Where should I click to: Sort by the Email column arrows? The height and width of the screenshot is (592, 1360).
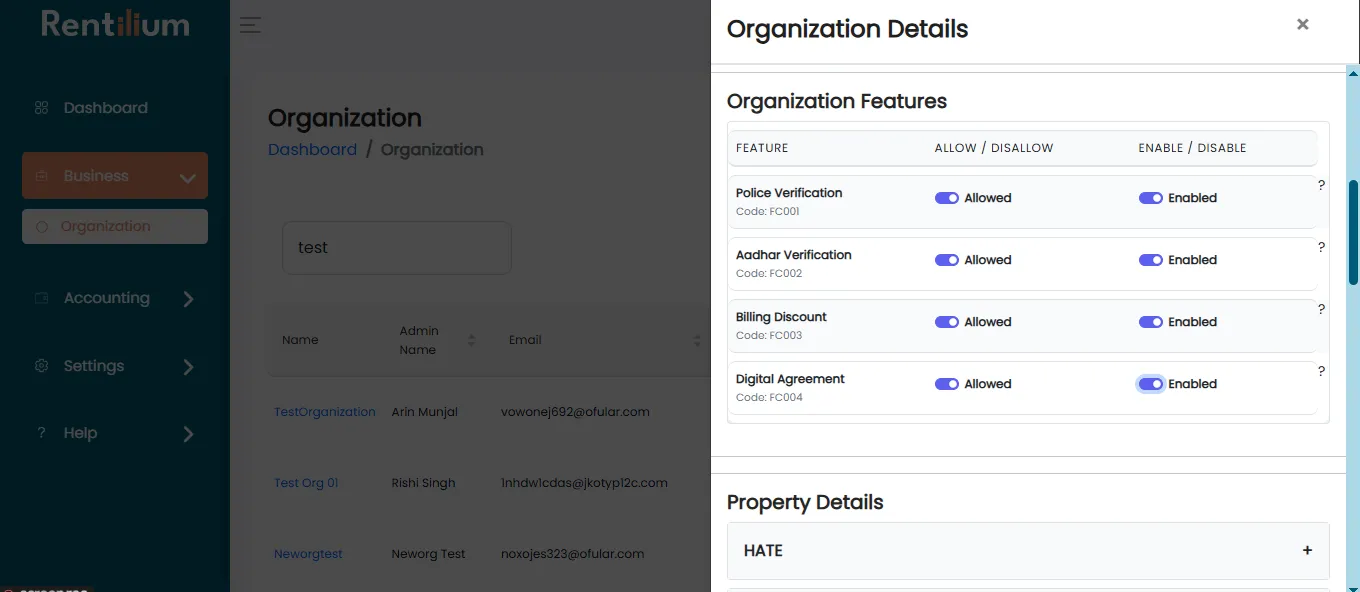[697, 341]
